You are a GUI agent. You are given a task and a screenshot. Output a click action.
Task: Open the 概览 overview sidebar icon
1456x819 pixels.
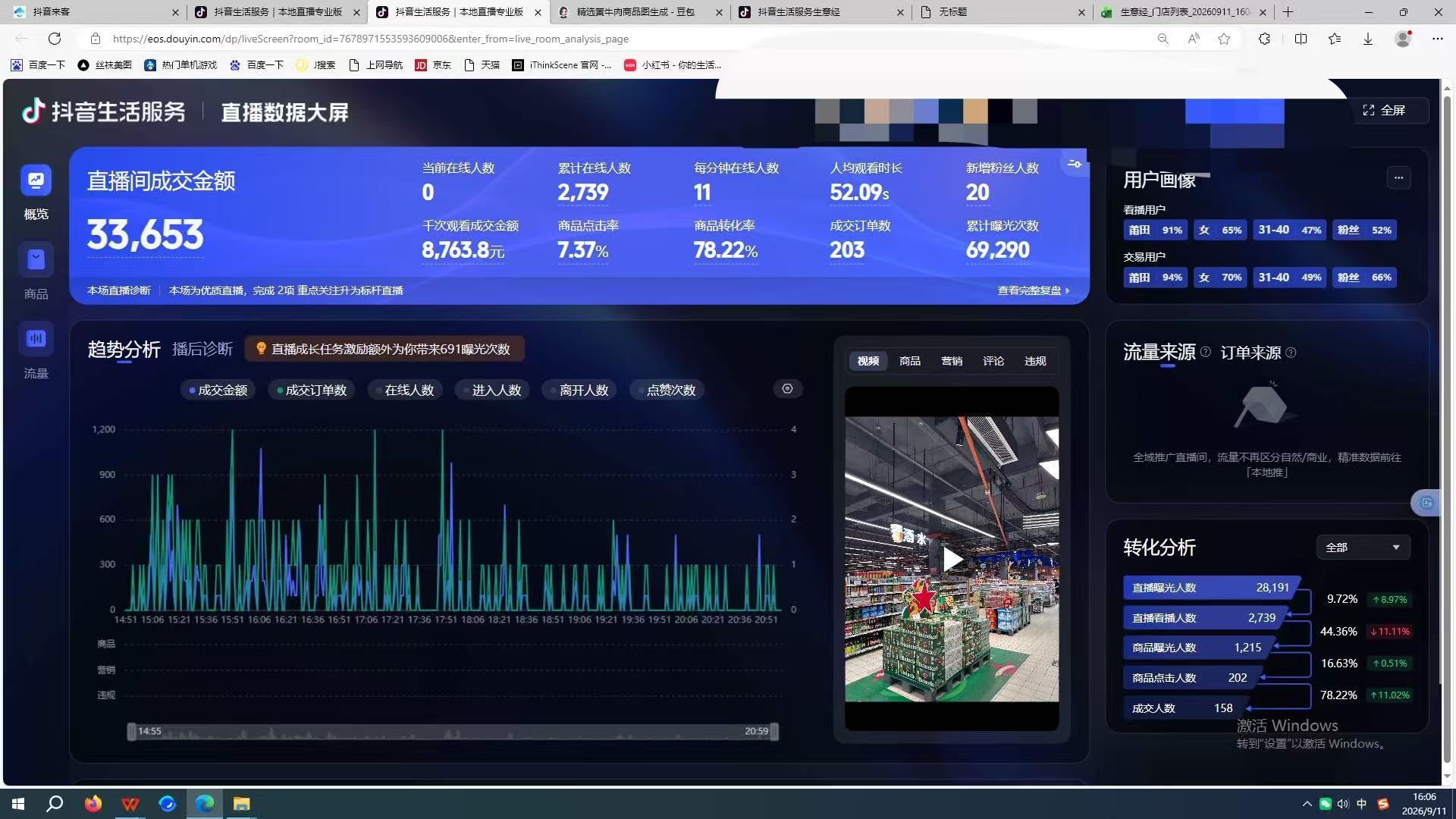pyautogui.click(x=36, y=180)
